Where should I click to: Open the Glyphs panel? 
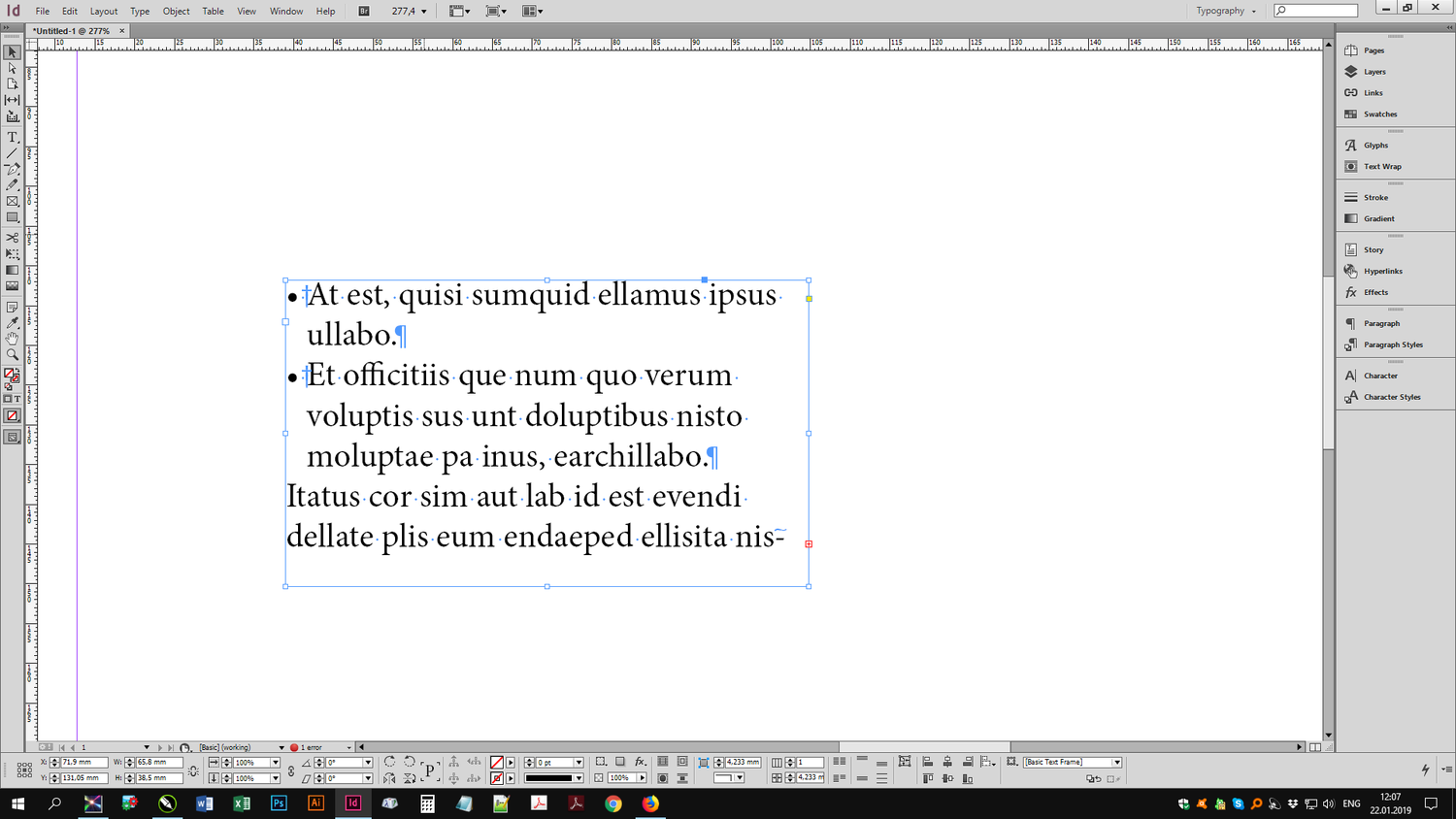pos(1366,146)
